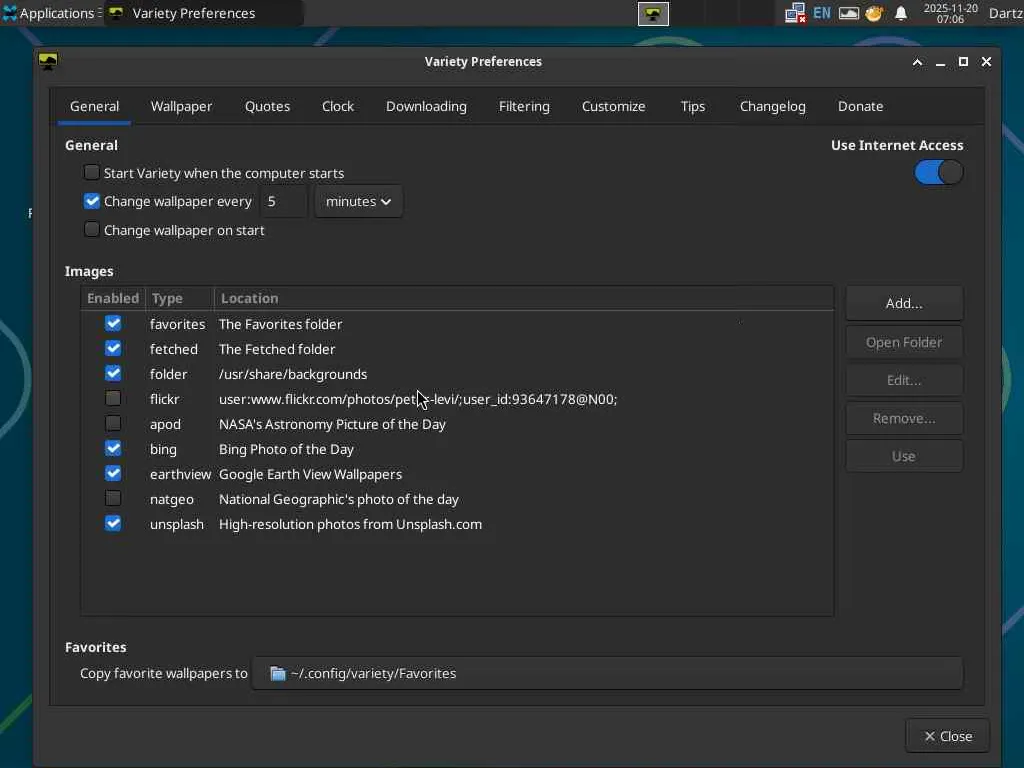Disable the fetched source checkbox
This screenshot has width=1024, height=768.
[x=113, y=348]
